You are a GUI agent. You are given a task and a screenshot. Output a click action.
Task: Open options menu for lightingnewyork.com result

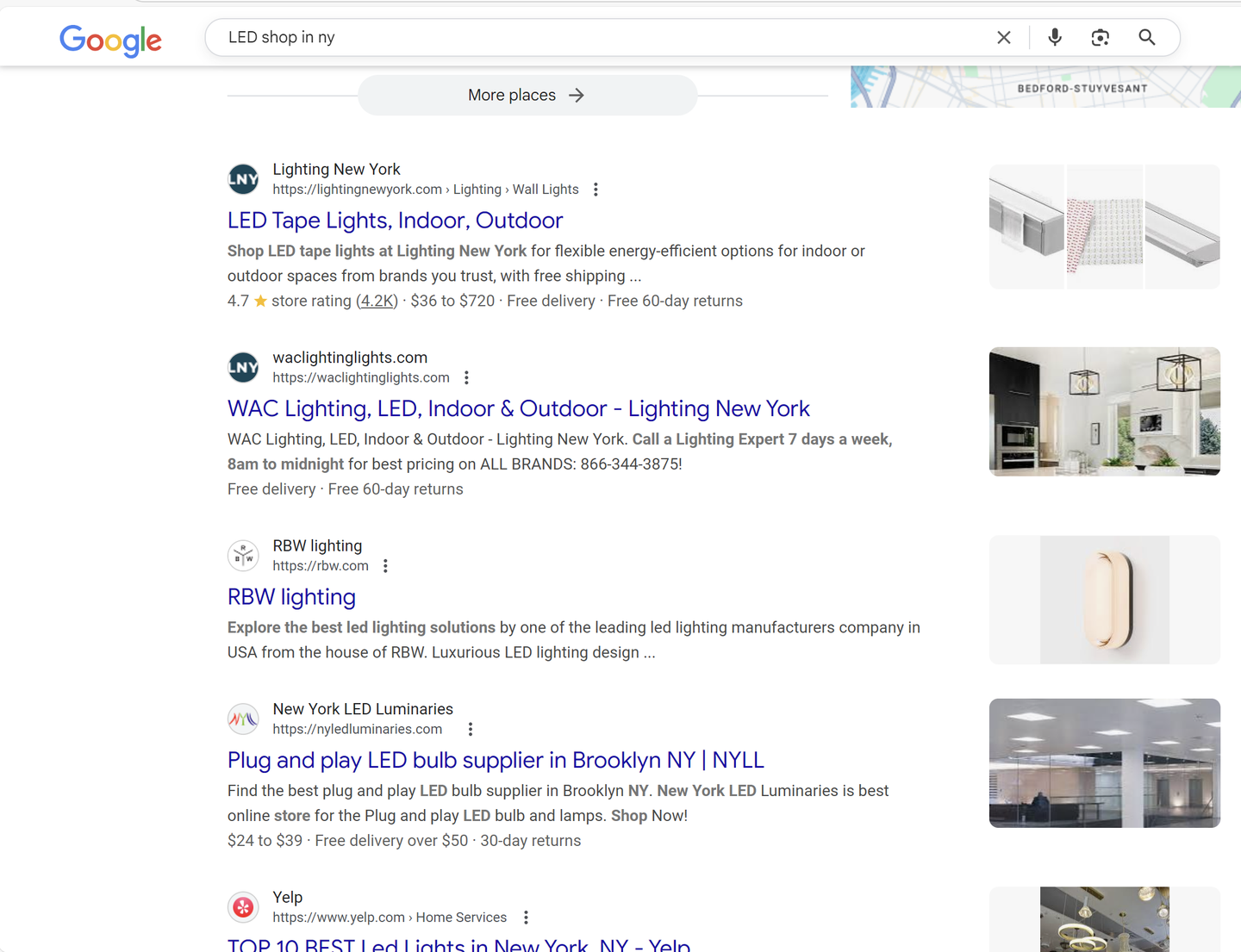tap(596, 190)
